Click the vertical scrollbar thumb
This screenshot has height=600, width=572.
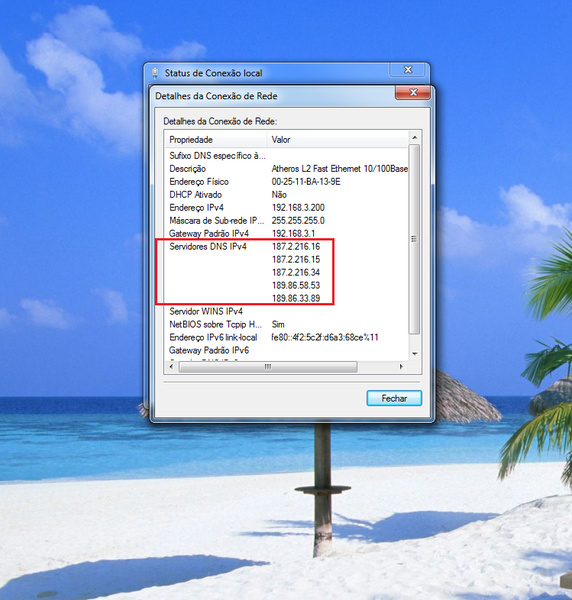click(415, 239)
